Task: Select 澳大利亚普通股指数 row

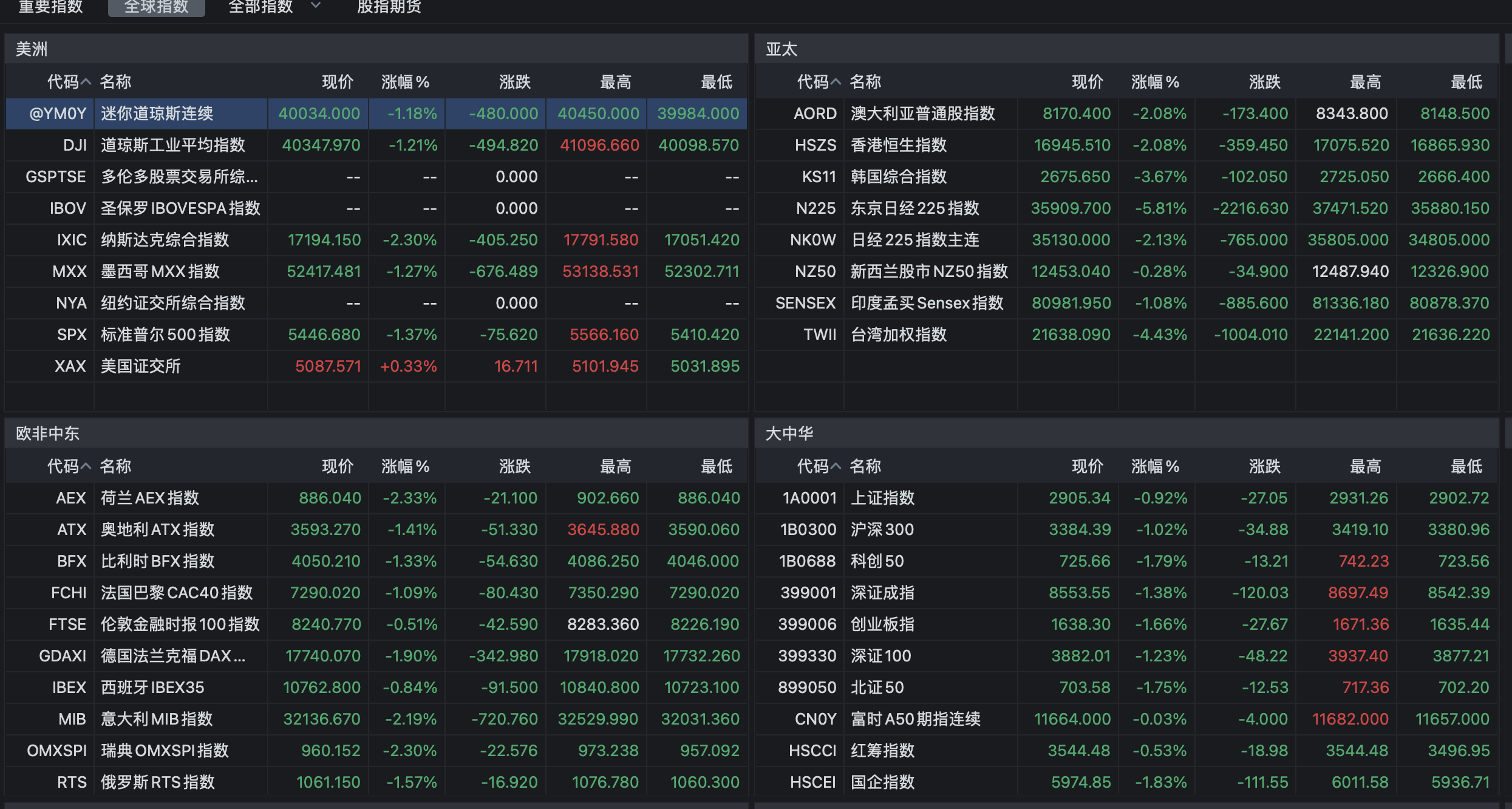Action: click(x=1127, y=114)
